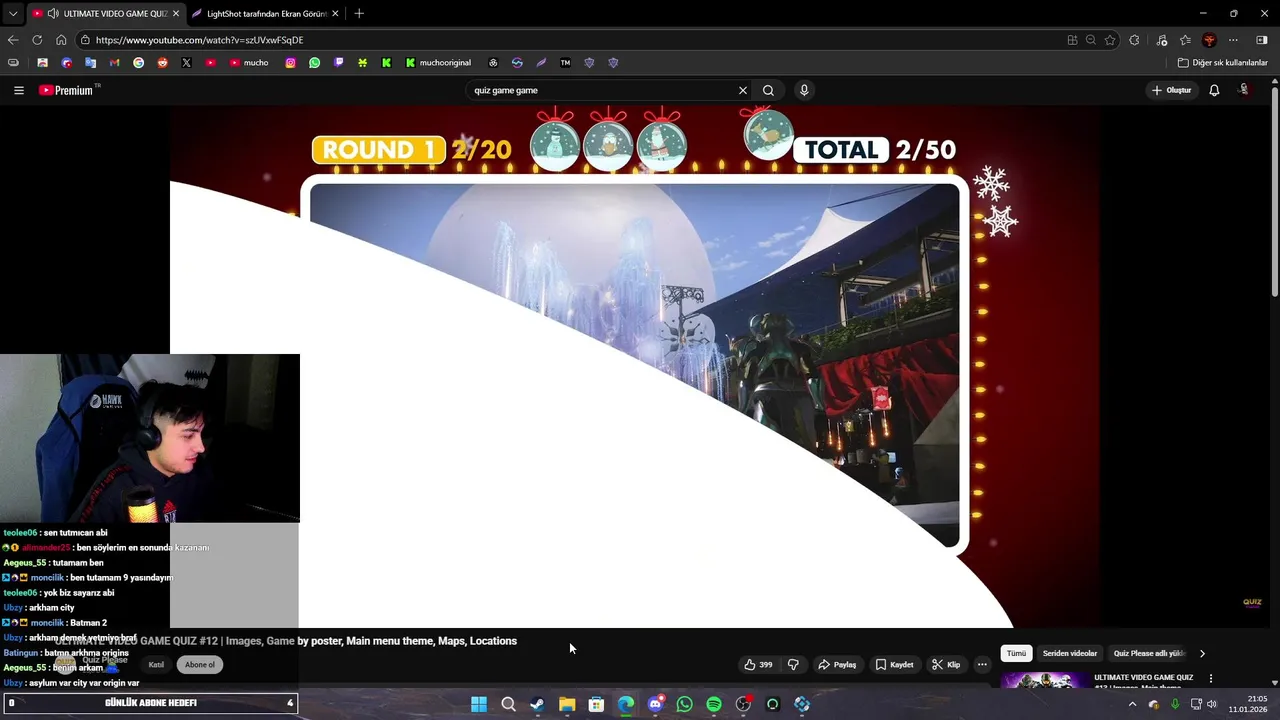The height and width of the screenshot is (720, 1280).
Task: Click the YouTube search input field
Action: click(600, 90)
